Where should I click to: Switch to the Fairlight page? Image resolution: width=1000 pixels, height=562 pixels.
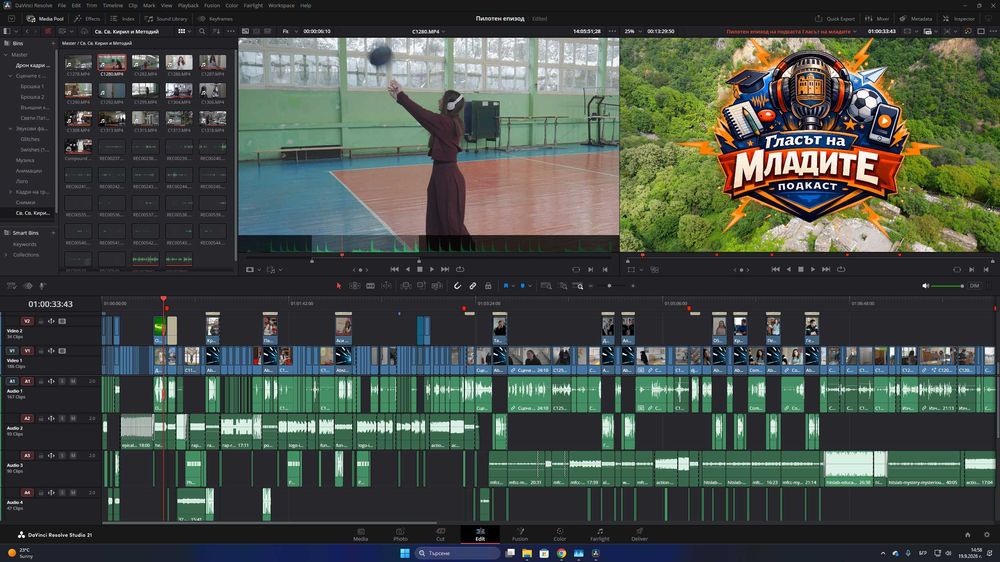tap(599, 535)
